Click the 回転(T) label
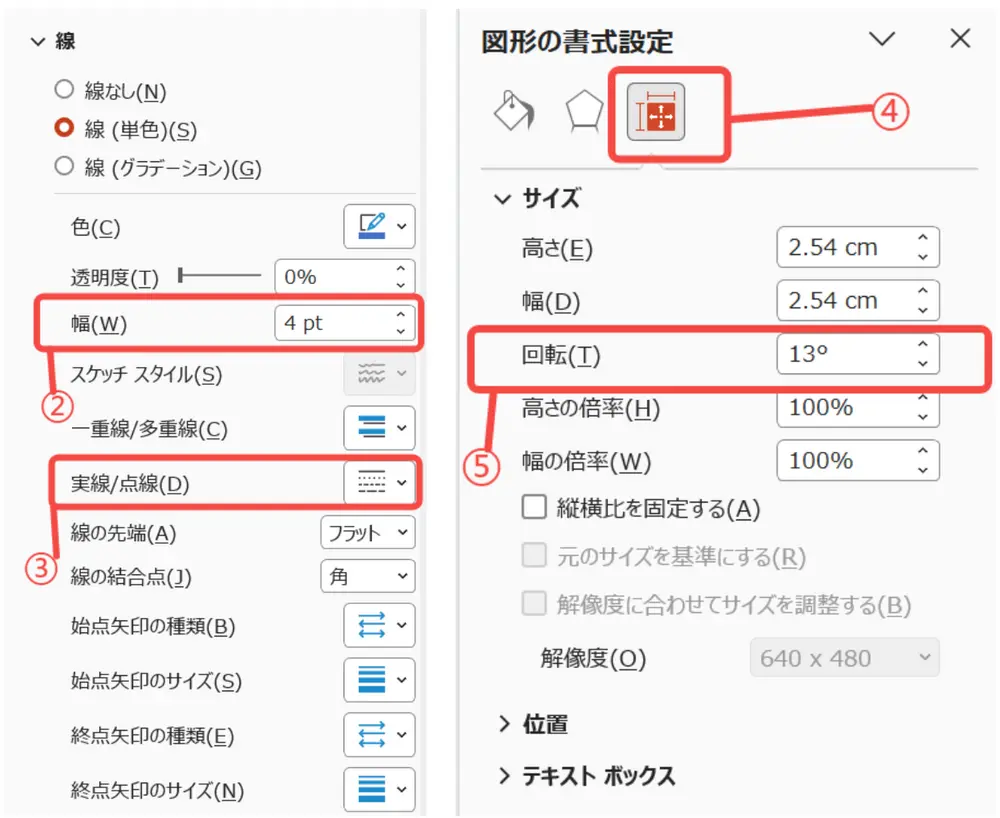The width and height of the screenshot is (1000, 818). point(561,355)
